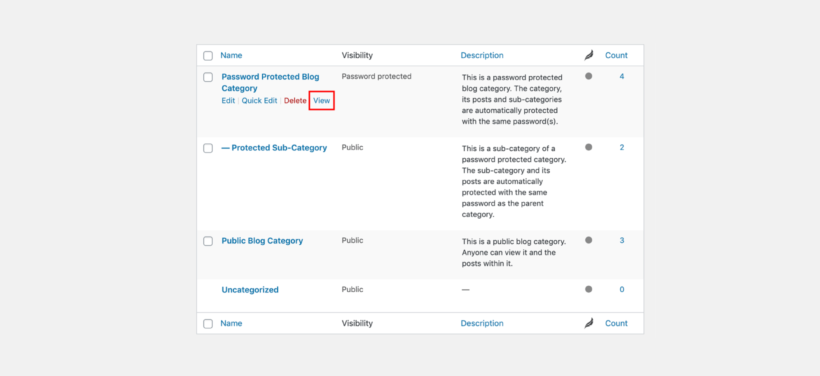The image size is (820, 376).
Task: Click Edit under Password Protected Blog Category
Action: (x=229, y=101)
